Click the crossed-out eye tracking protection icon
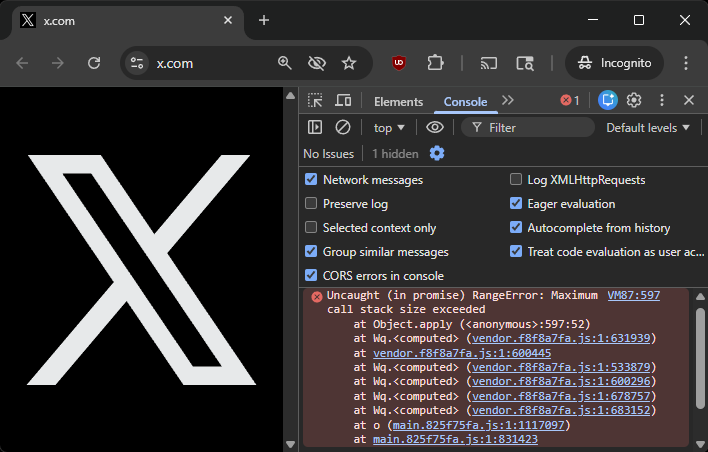This screenshot has height=452, width=708. pyautogui.click(x=317, y=63)
